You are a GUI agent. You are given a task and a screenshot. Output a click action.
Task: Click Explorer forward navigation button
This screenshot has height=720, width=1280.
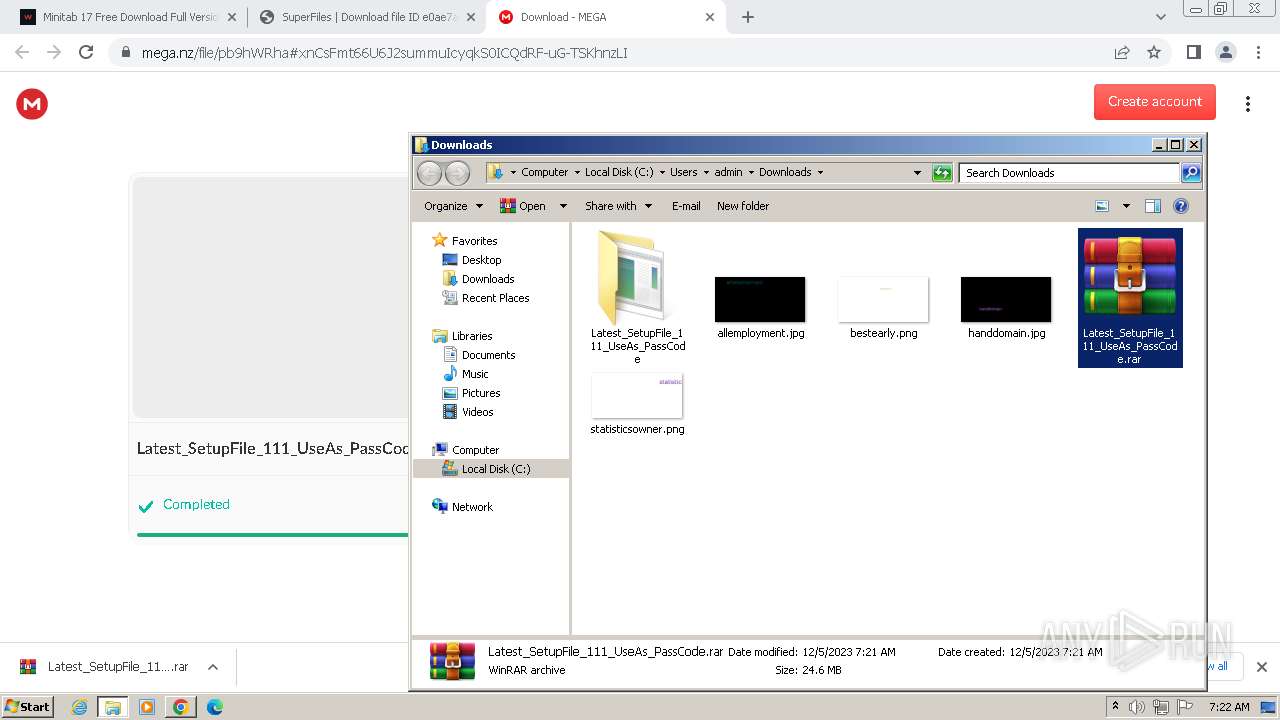click(x=457, y=173)
